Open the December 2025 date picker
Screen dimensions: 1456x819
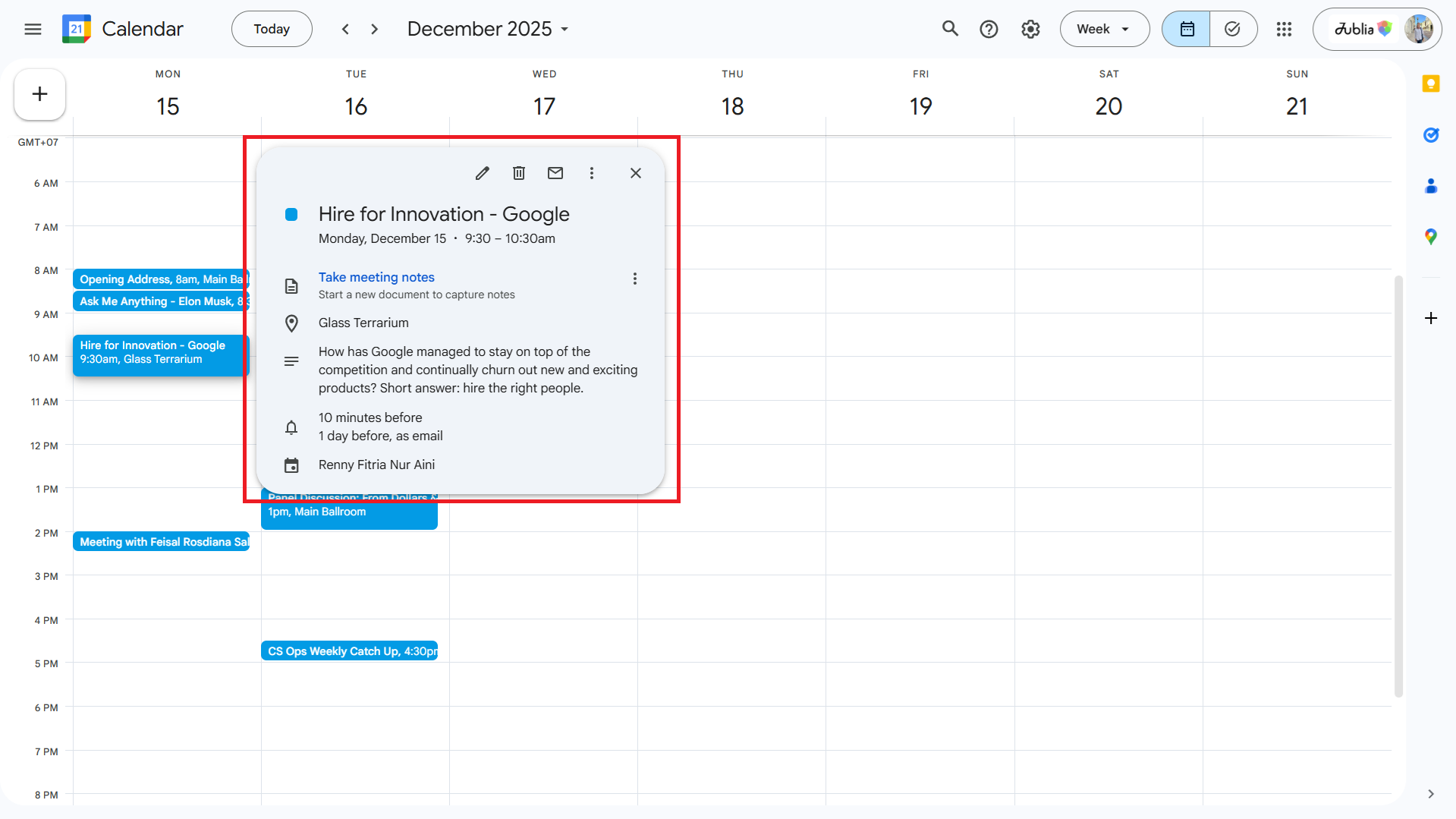point(488,29)
